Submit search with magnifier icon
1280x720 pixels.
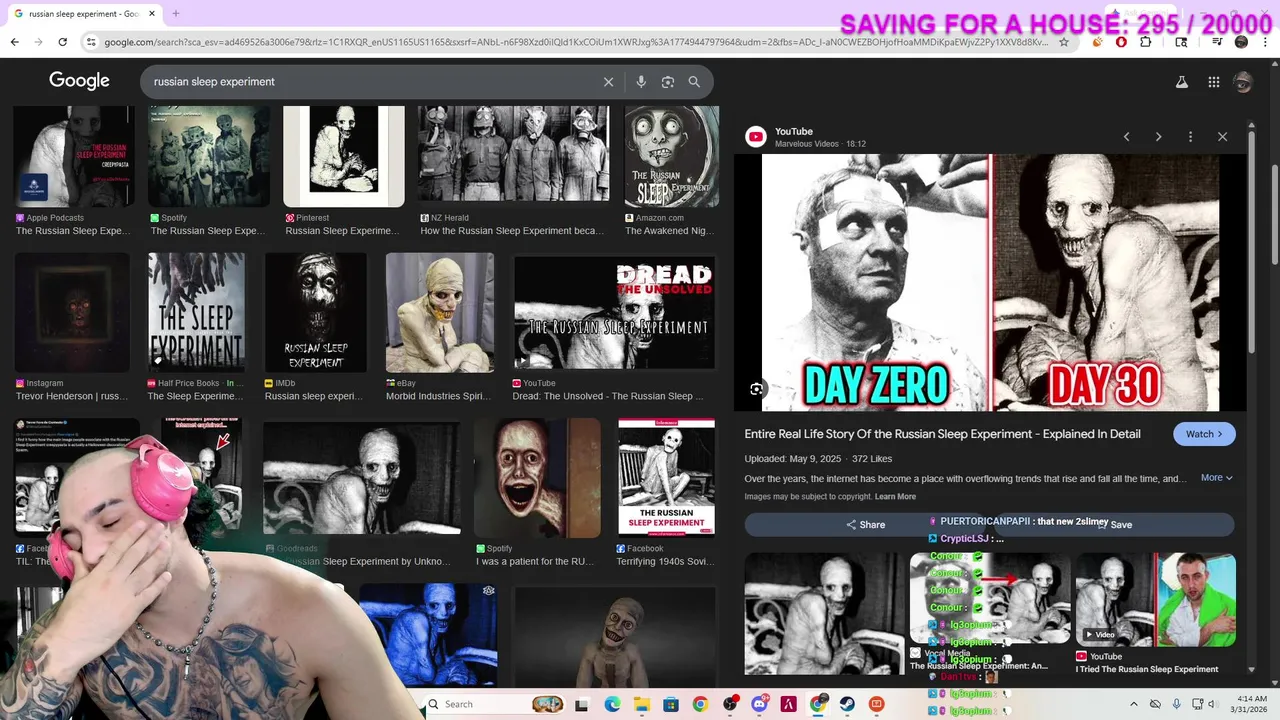click(x=694, y=82)
